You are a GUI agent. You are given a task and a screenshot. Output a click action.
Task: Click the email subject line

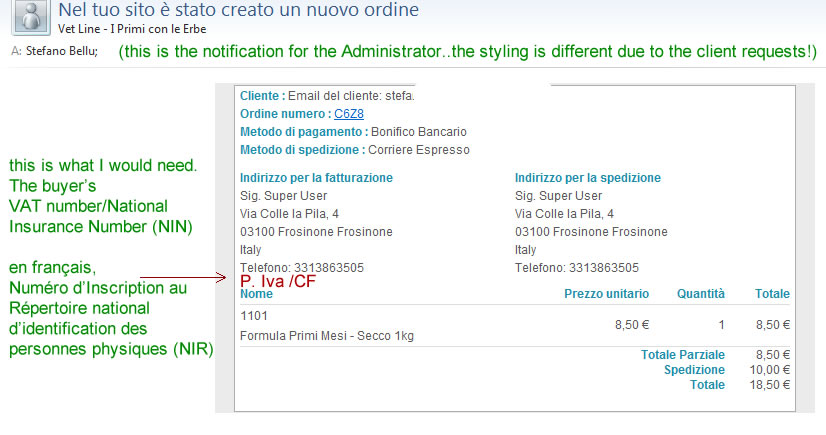(238, 10)
